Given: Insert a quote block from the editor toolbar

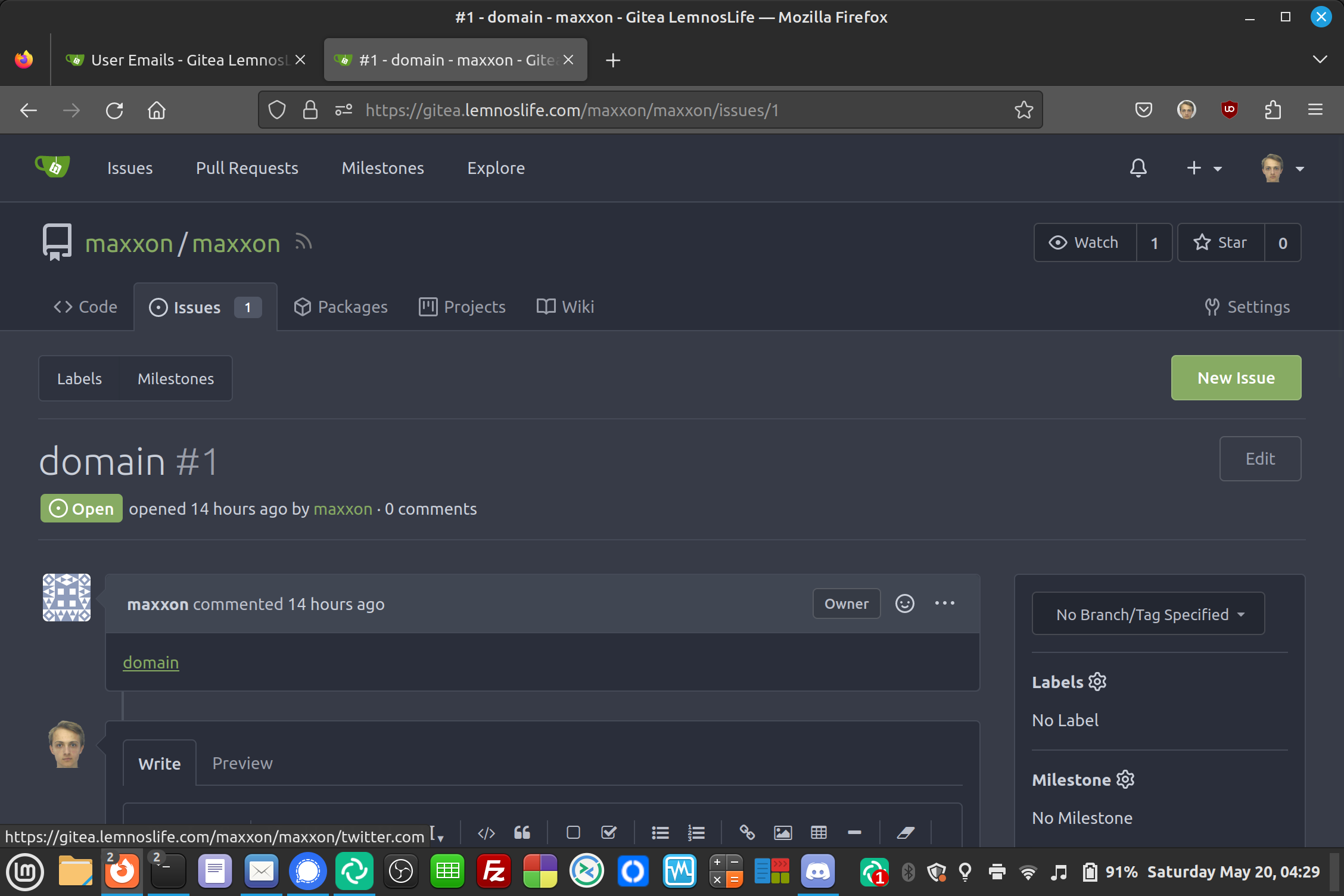Looking at the screenshot, I should tap(522, 832).
